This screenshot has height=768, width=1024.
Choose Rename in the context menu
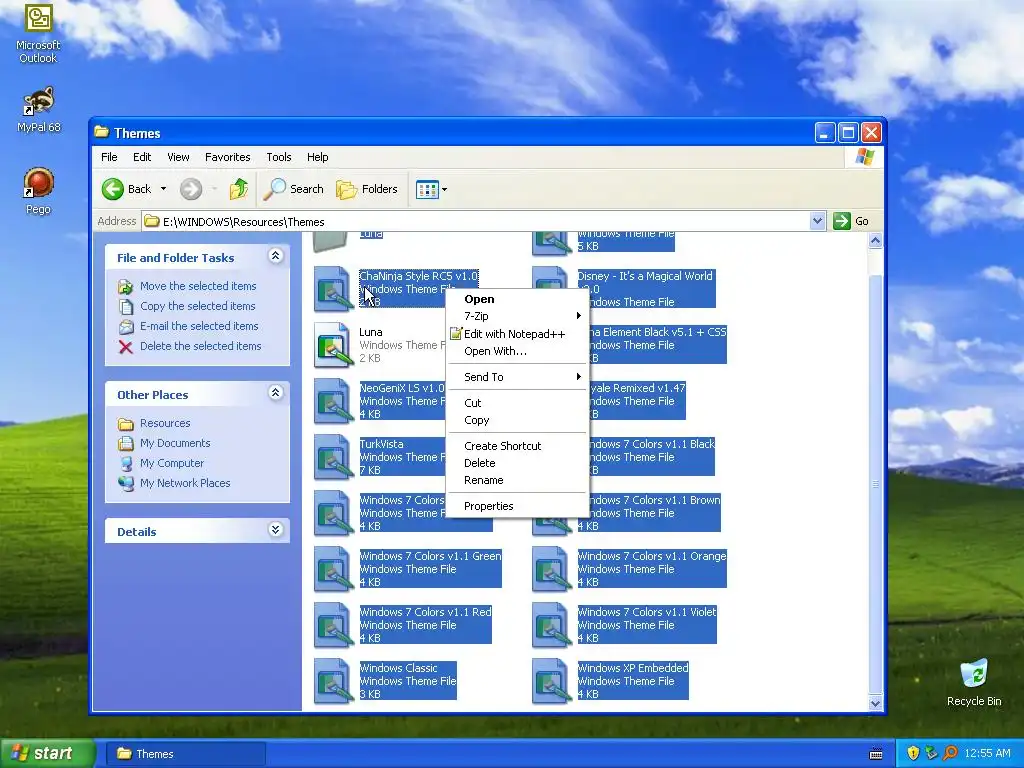tap(517, 480)
